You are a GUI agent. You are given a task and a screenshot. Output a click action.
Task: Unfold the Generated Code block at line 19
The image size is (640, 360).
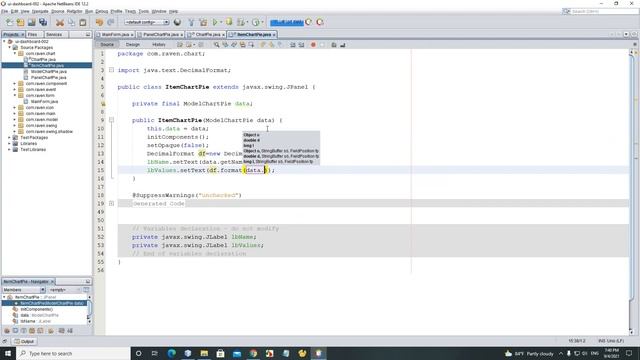click(111, 203)
